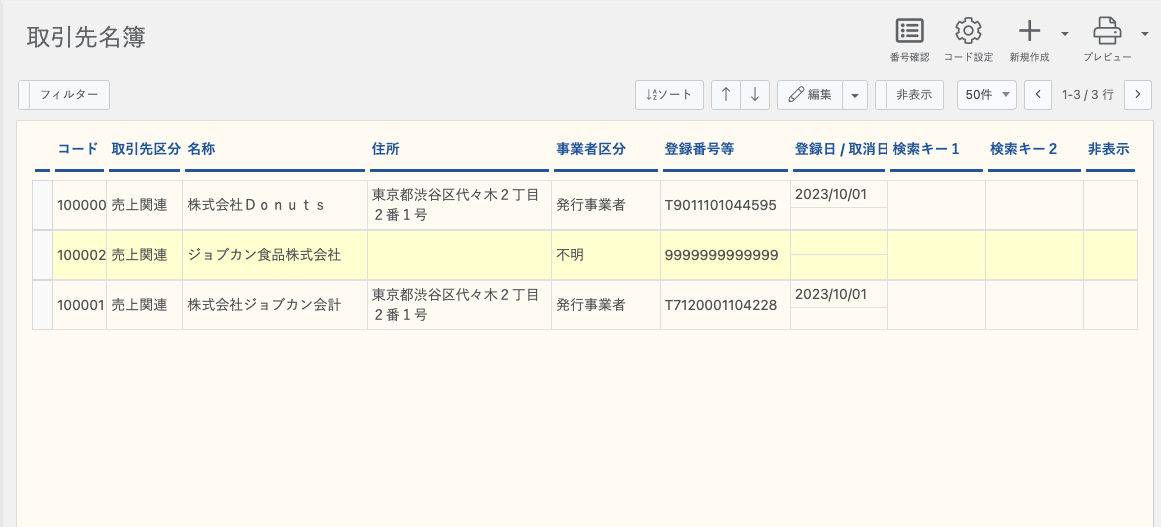Select row handle for code 100001
1161x527 pixels.
[42, 305]
